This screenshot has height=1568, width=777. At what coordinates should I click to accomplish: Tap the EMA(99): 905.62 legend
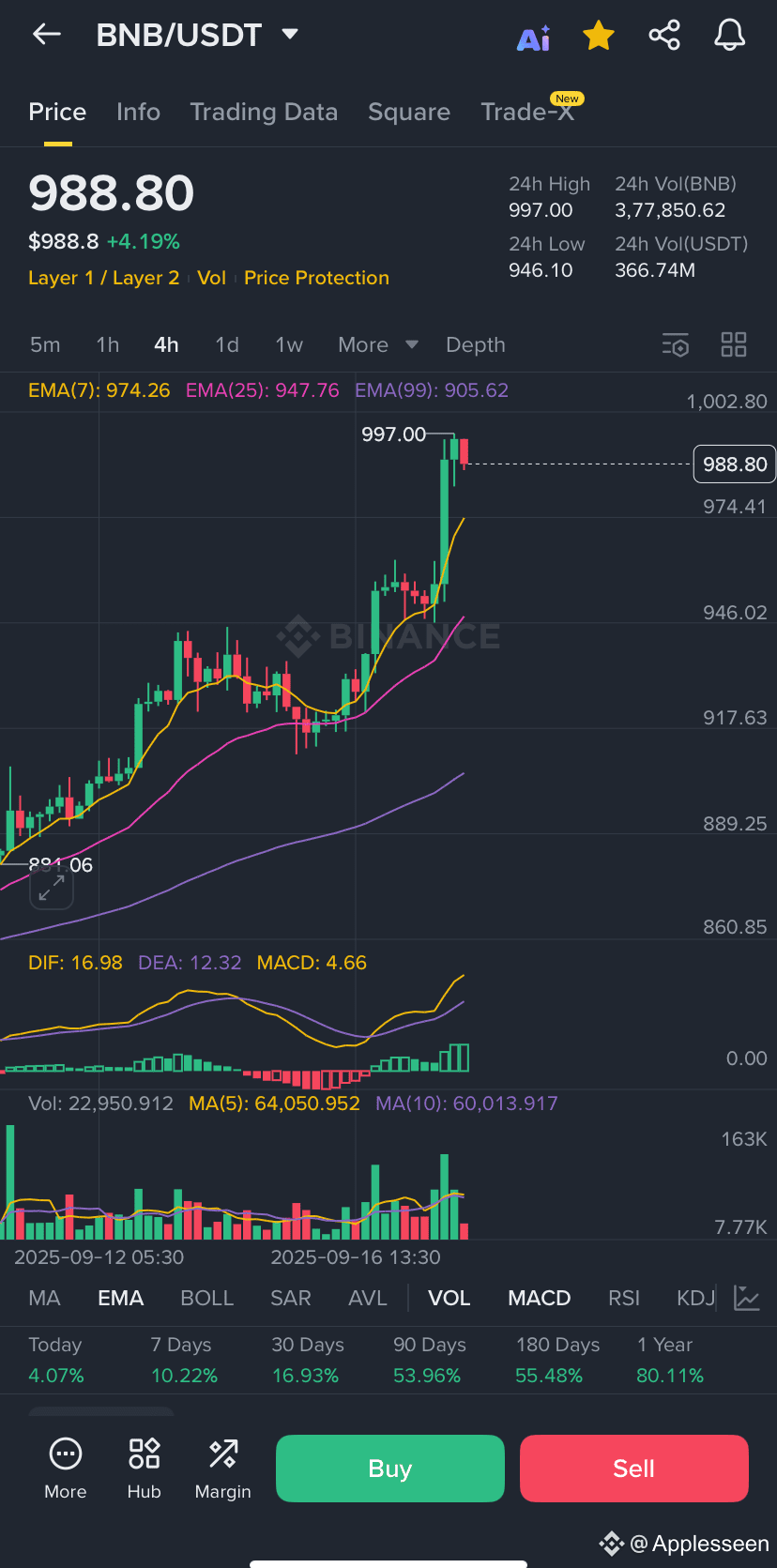[x=432, y=390]
